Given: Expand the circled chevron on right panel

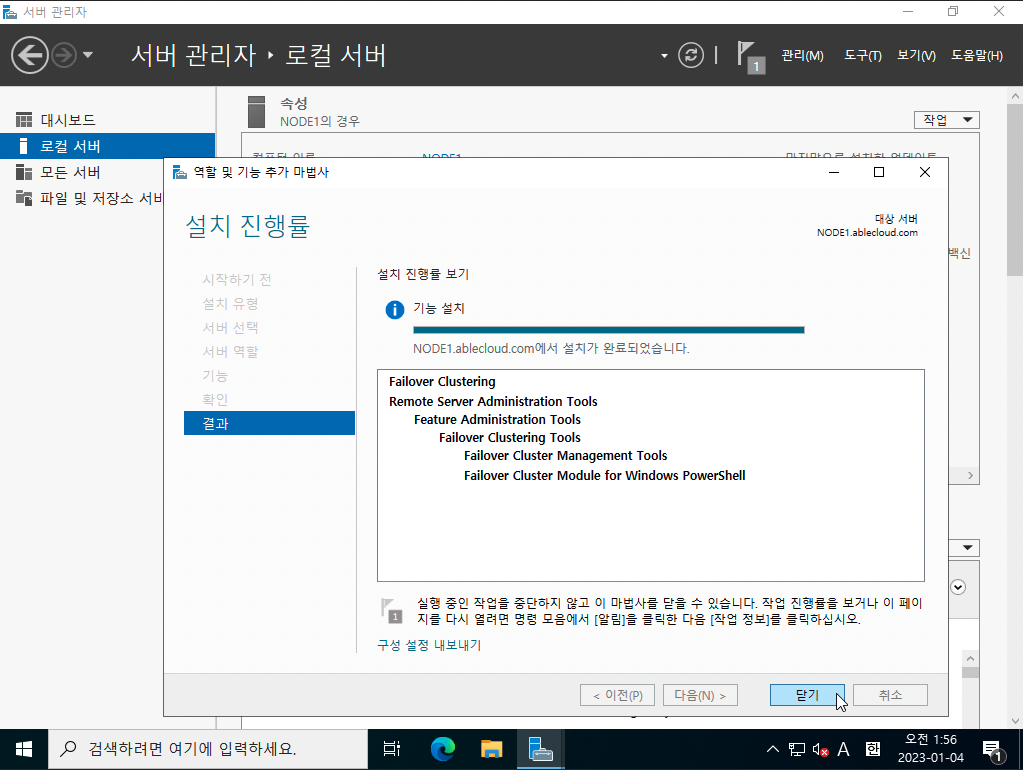Looking at the screenshot, I should (958, 587).
